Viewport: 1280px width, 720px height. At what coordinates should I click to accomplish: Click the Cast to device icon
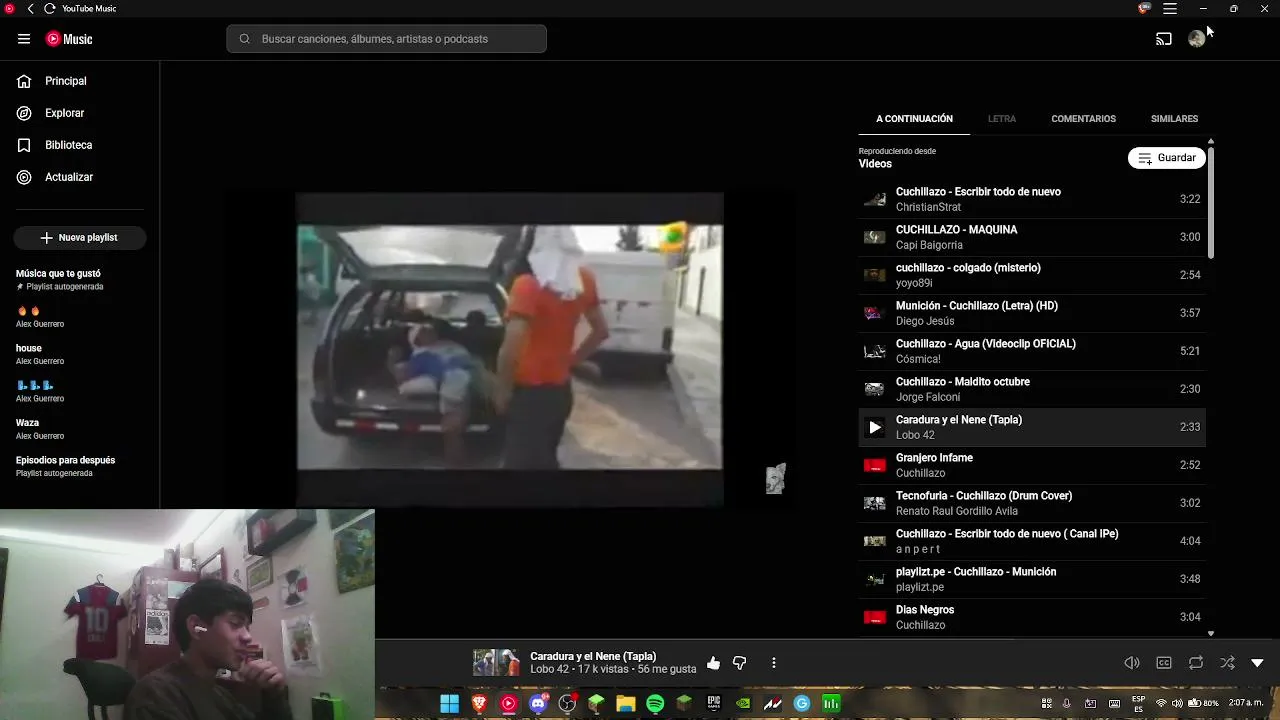pos(1164,39)
